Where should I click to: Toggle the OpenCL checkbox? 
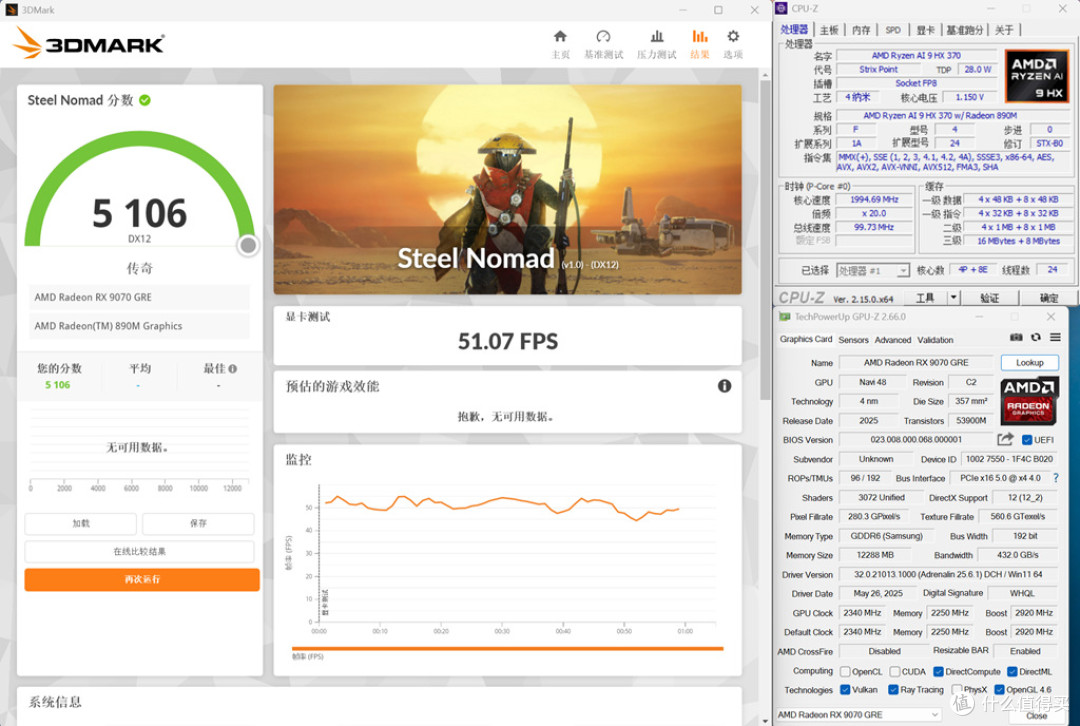(845, 672)
